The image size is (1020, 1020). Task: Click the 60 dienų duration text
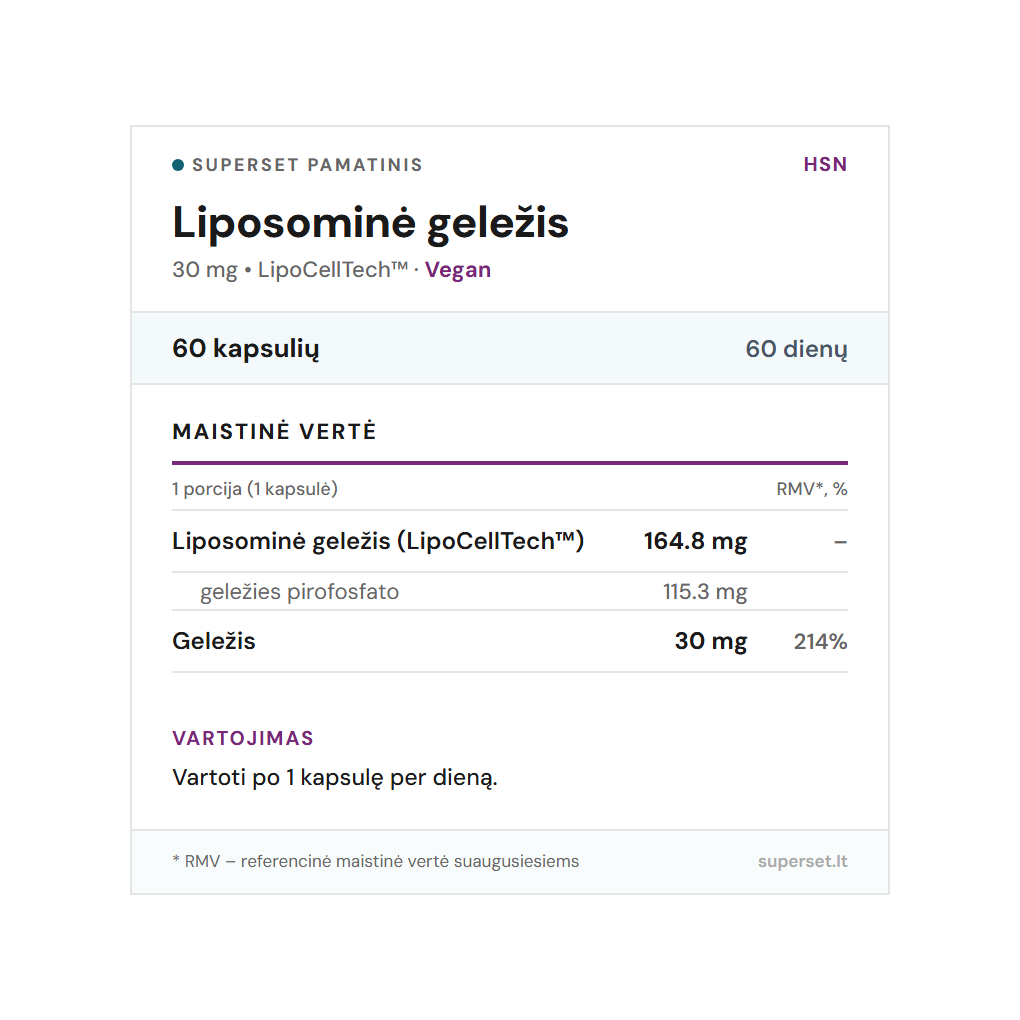click(x=796, y=349)
